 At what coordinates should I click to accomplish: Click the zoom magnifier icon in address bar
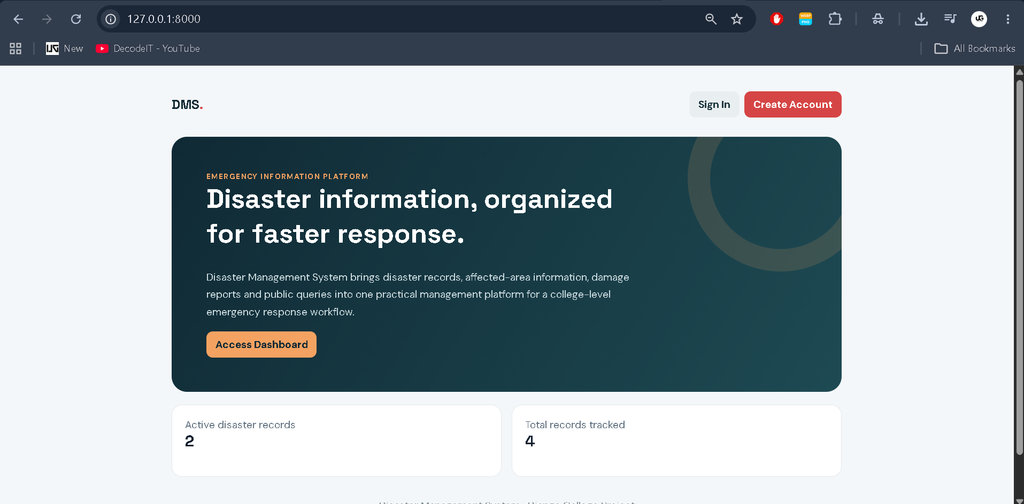(x=711, y=19)
